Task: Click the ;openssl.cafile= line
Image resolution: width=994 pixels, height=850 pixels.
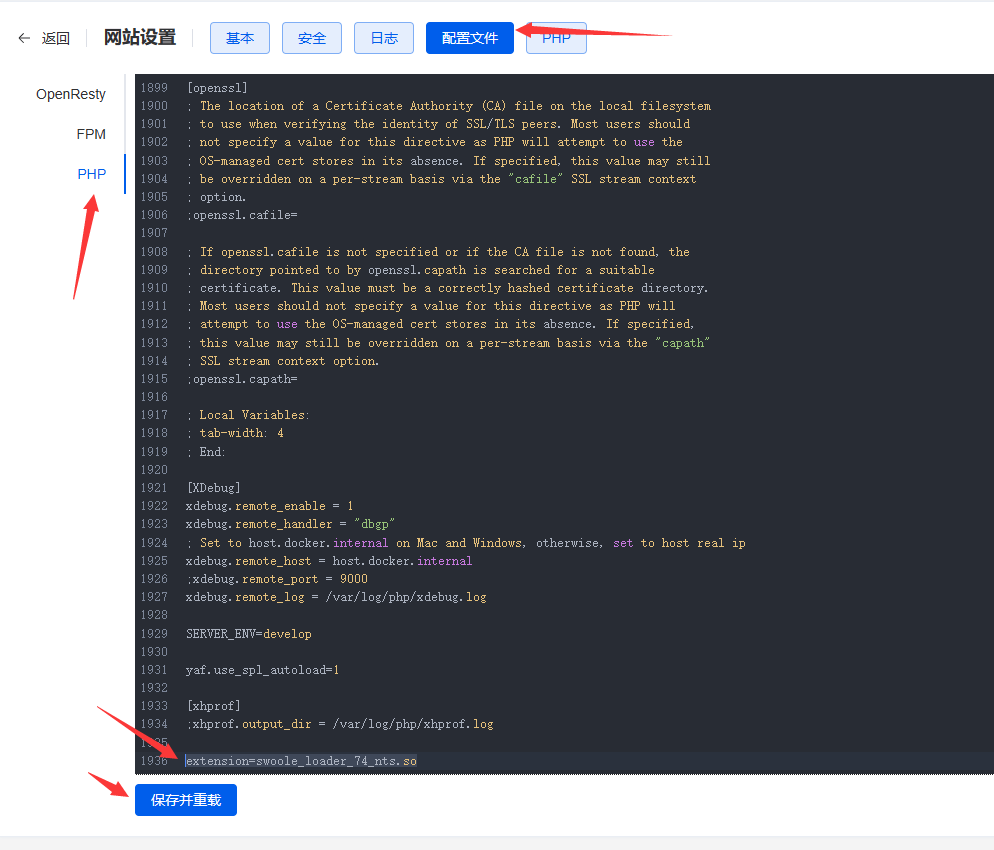Action: 242,215
